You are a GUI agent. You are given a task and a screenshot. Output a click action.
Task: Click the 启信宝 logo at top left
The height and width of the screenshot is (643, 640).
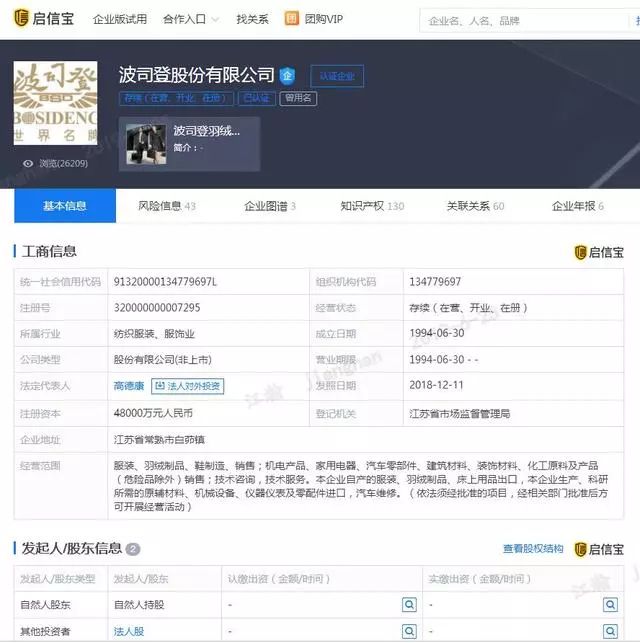44,18
